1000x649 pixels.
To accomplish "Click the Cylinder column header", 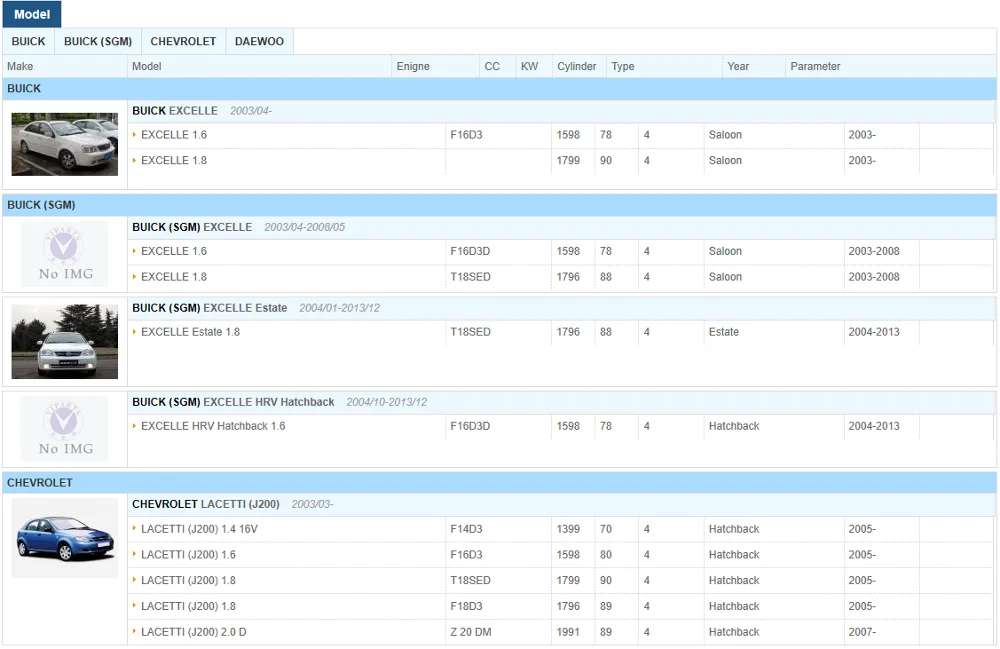I will coord(576,66).
